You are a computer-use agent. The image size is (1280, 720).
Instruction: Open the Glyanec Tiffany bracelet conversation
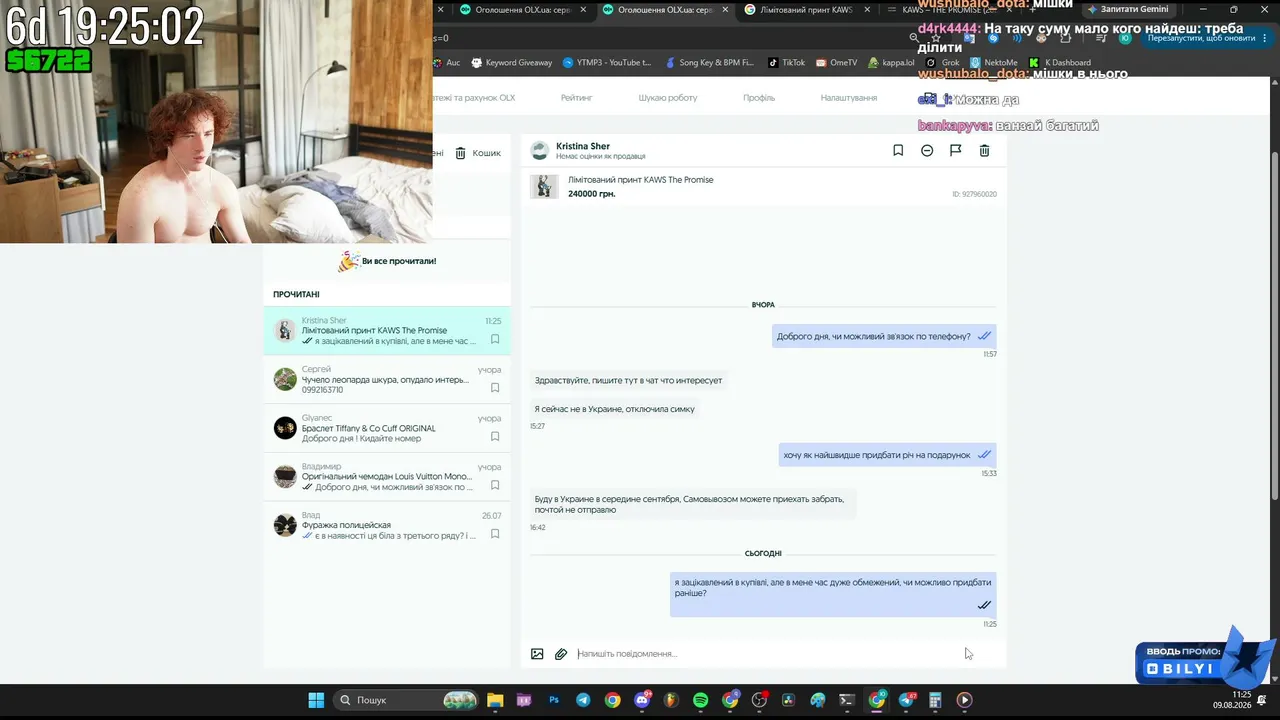click(x=387, y=428)
